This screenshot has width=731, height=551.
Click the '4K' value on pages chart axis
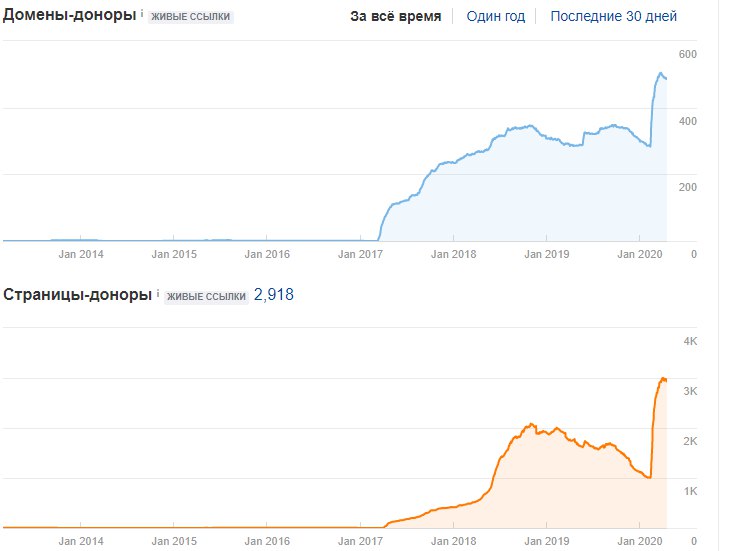690,341
